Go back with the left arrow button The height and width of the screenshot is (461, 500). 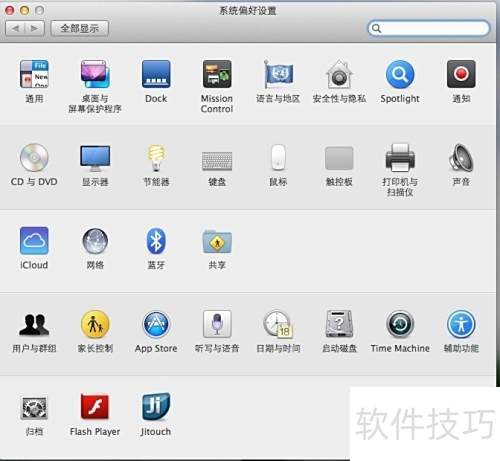pyautogui.click(x=15, y=28)
